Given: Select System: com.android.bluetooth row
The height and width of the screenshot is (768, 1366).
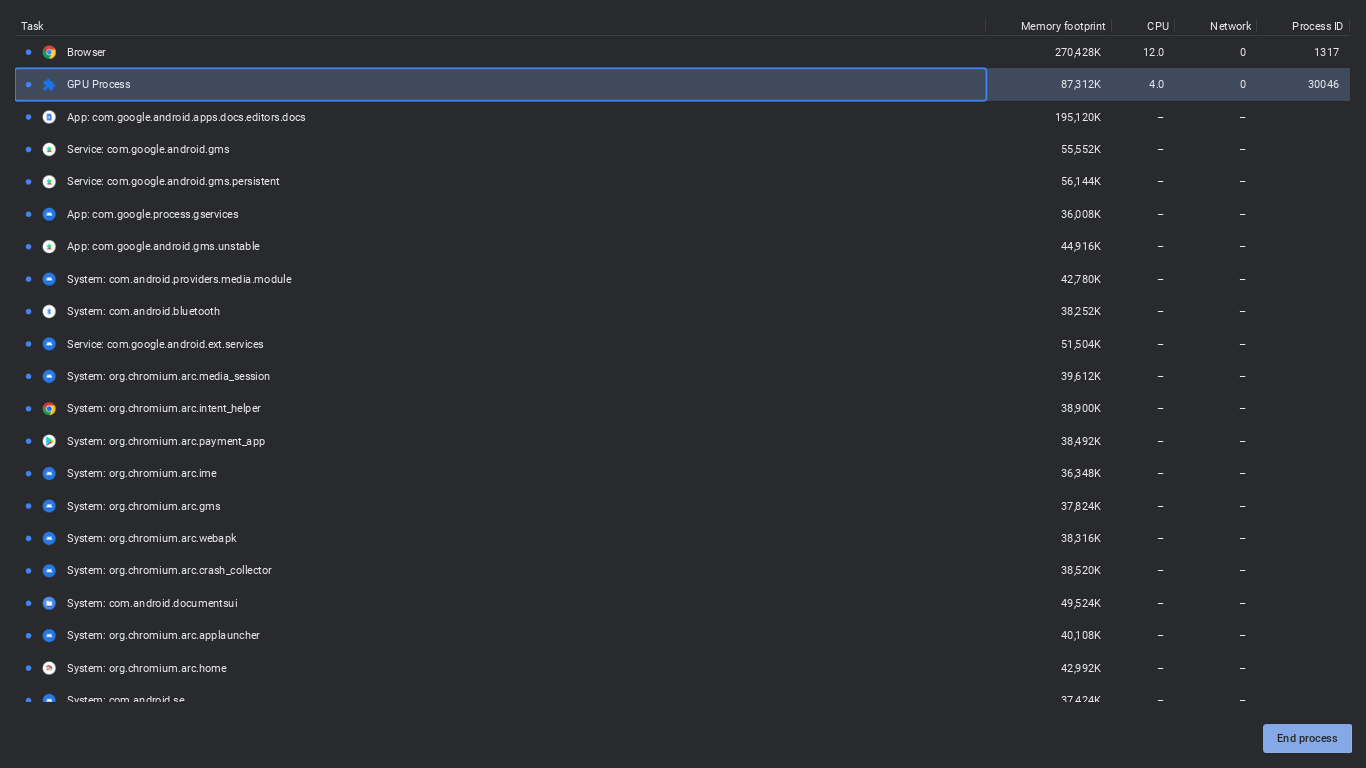Looking at the screenshot, I should [682, 311].
